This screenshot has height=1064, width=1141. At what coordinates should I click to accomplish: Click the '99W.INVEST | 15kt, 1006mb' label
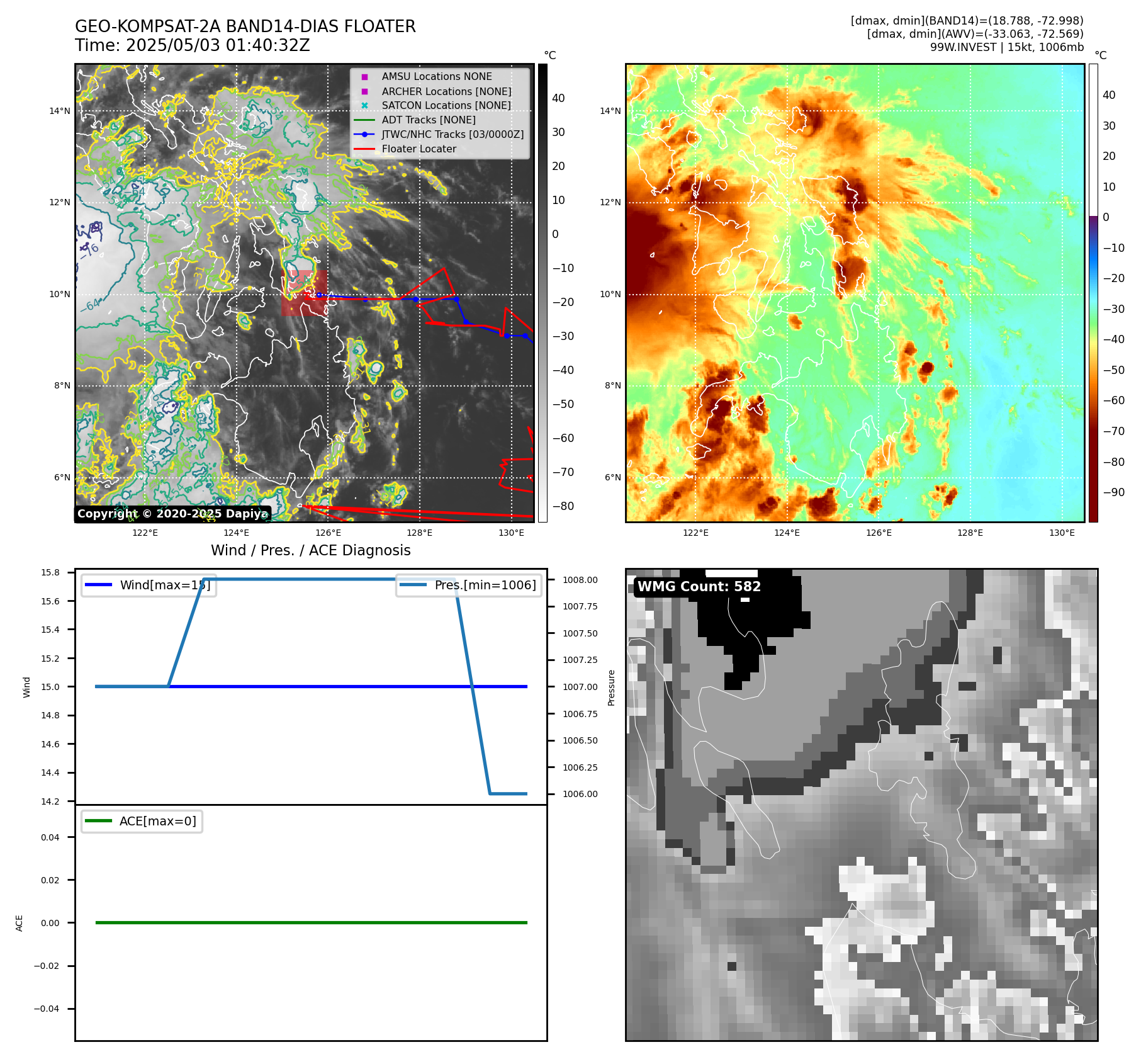[x=1007, y=47]
